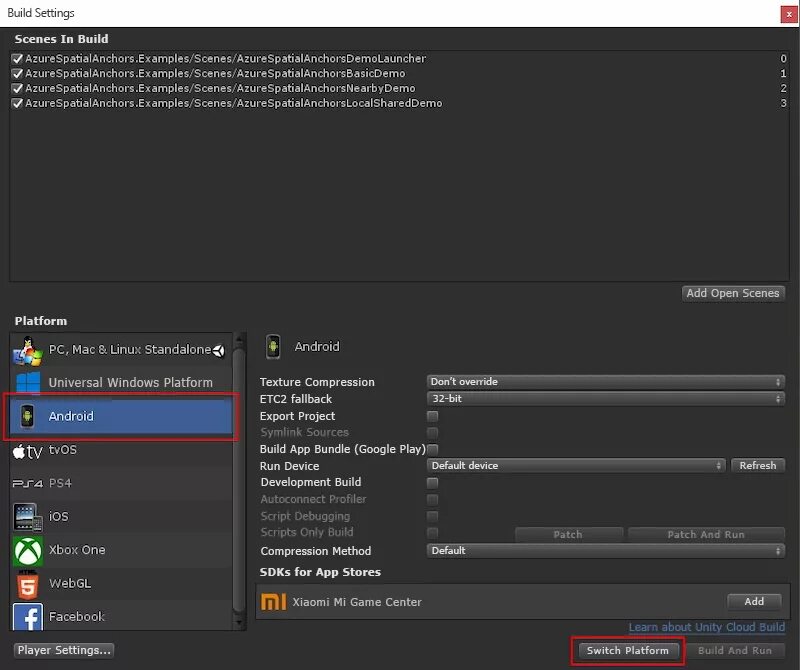Click the Android robot icon in platform list
Image resolution: width=800 pixels, height=670 pixels.
click(27, 416)
